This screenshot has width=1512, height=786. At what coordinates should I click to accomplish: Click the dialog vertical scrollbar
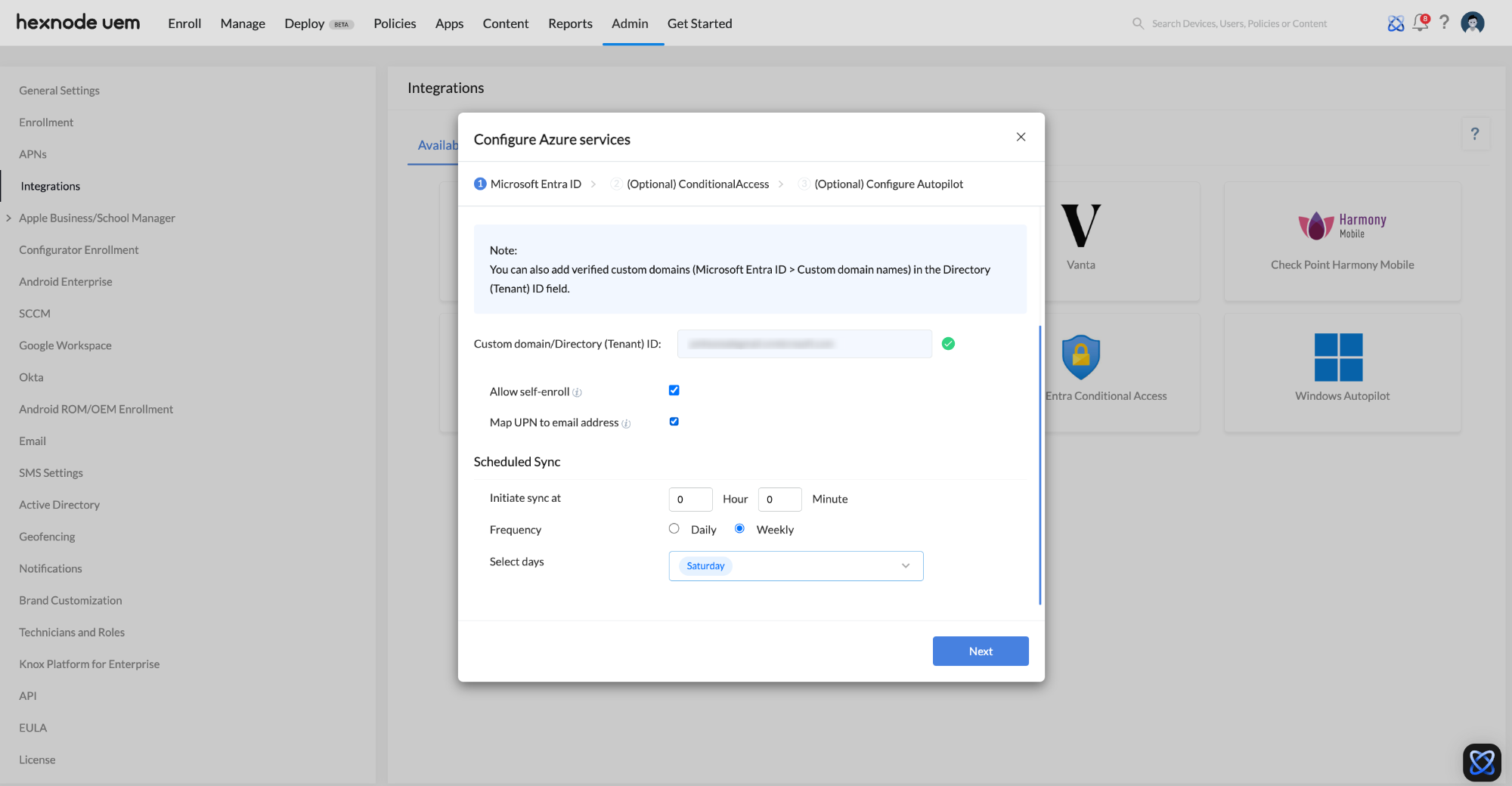pos(1040,465)
